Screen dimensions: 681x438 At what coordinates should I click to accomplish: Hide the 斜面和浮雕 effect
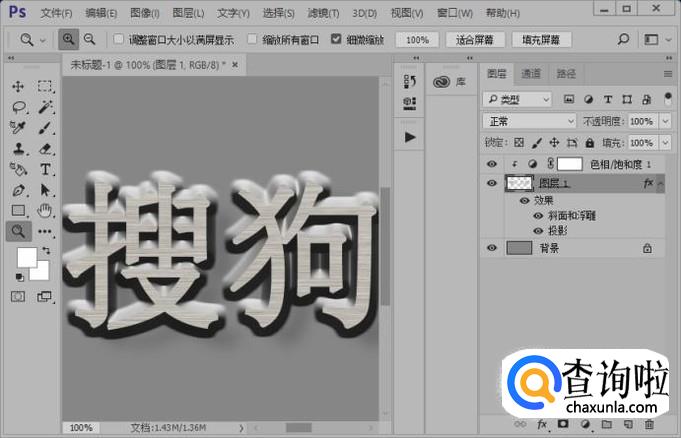click(x=538, y=216)
